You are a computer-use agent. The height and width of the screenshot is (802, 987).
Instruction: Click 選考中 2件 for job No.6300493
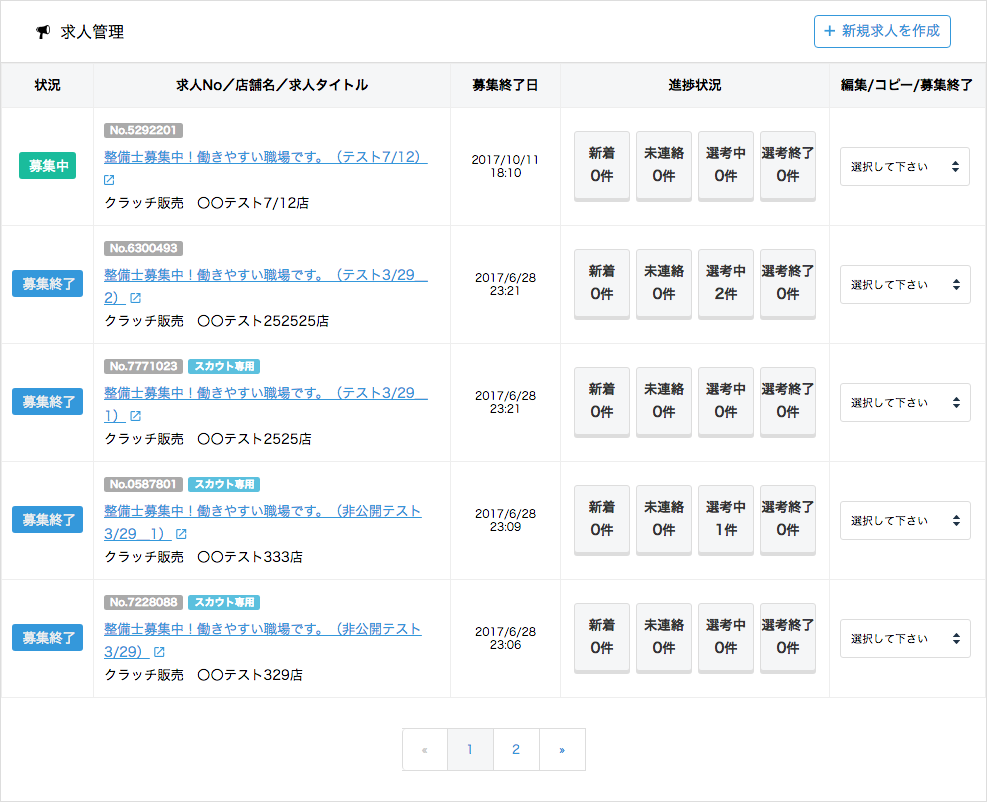coord(726,283)
